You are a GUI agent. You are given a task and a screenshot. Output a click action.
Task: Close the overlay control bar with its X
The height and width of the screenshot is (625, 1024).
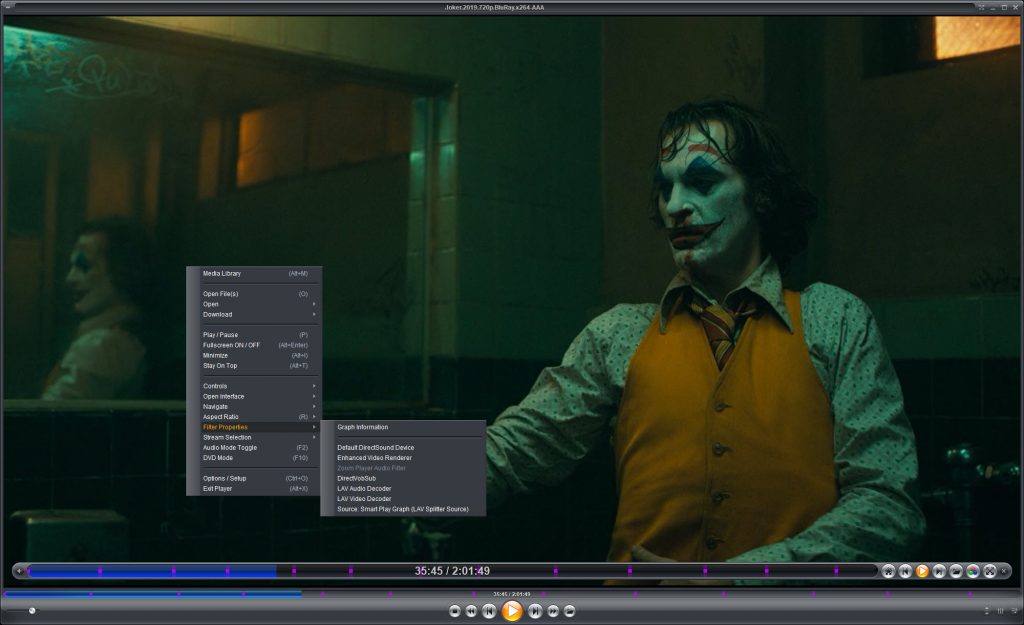[x=1004, y=571]
